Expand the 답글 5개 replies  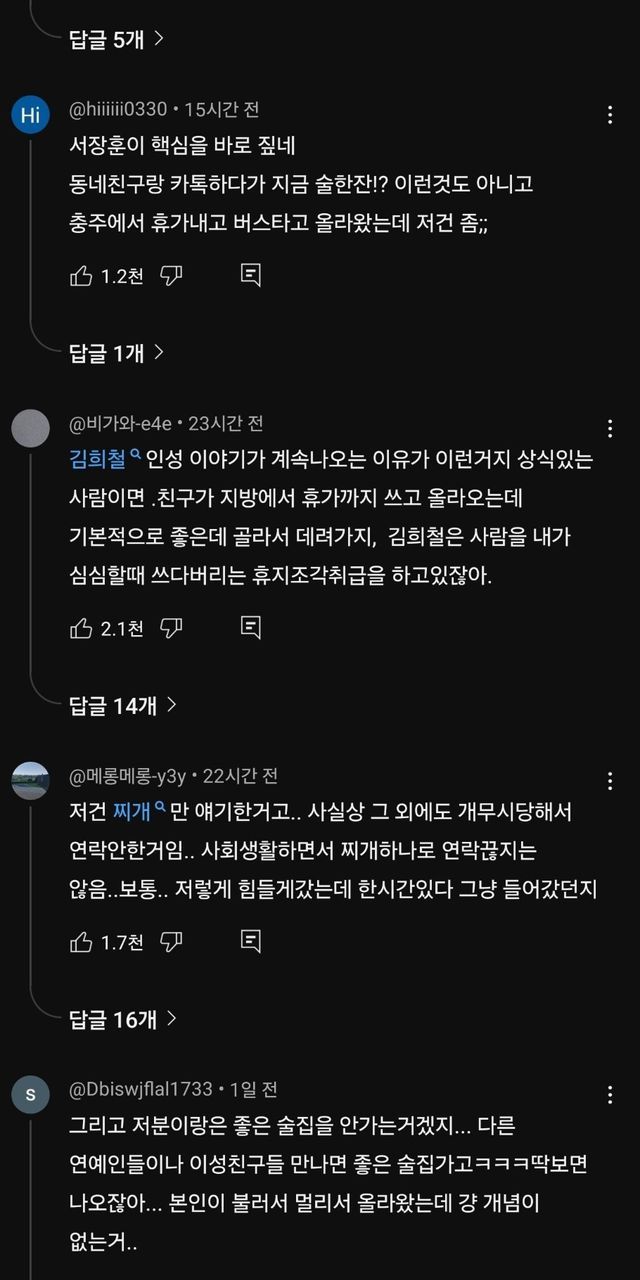point(116,39)
